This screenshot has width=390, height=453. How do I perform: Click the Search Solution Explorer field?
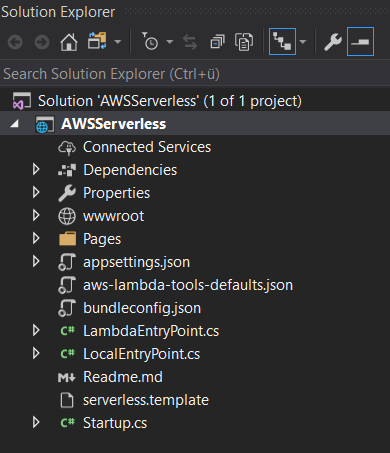click(x=195, y=74)
